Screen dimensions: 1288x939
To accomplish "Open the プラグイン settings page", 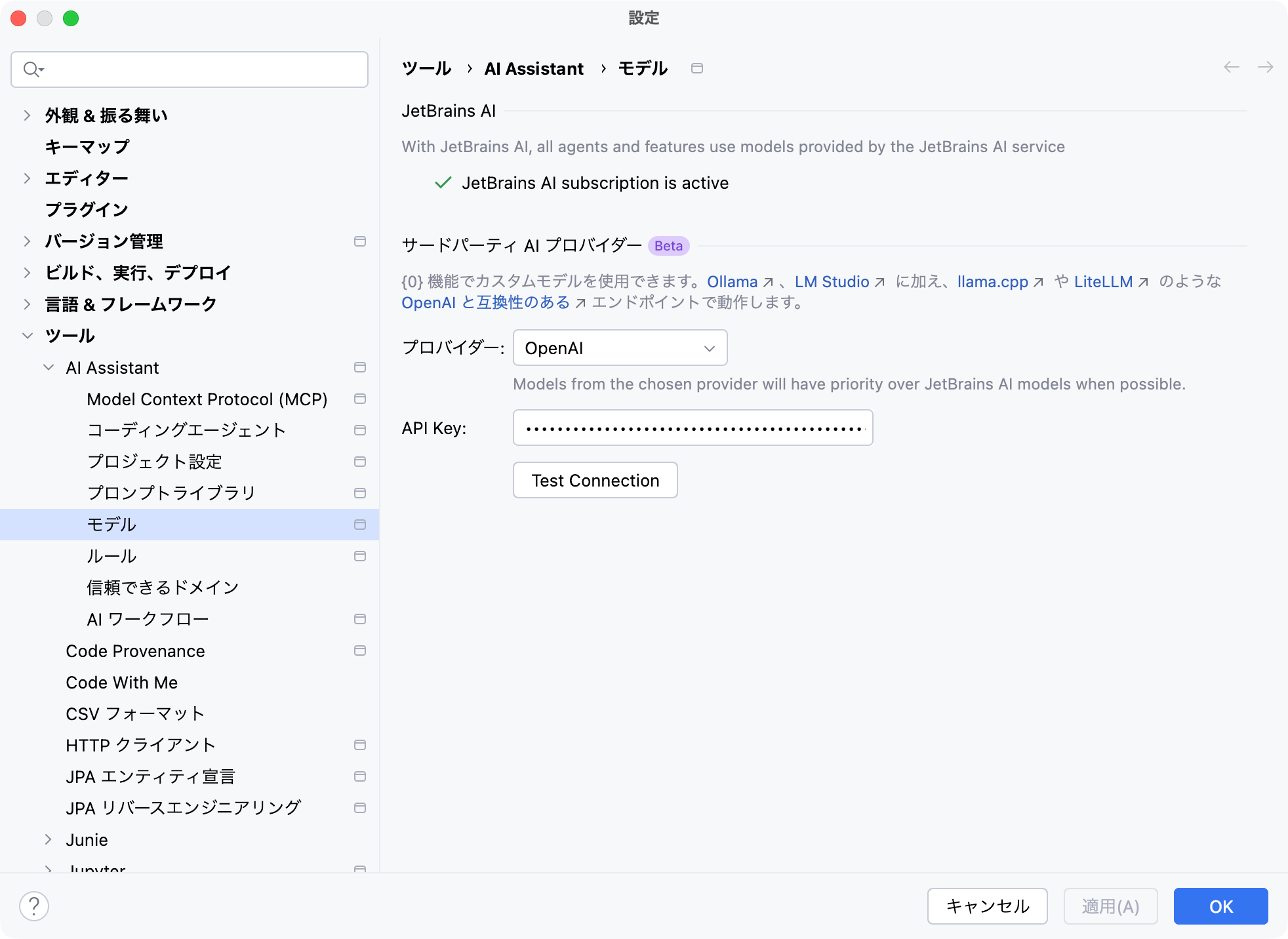I will point(87,210).
